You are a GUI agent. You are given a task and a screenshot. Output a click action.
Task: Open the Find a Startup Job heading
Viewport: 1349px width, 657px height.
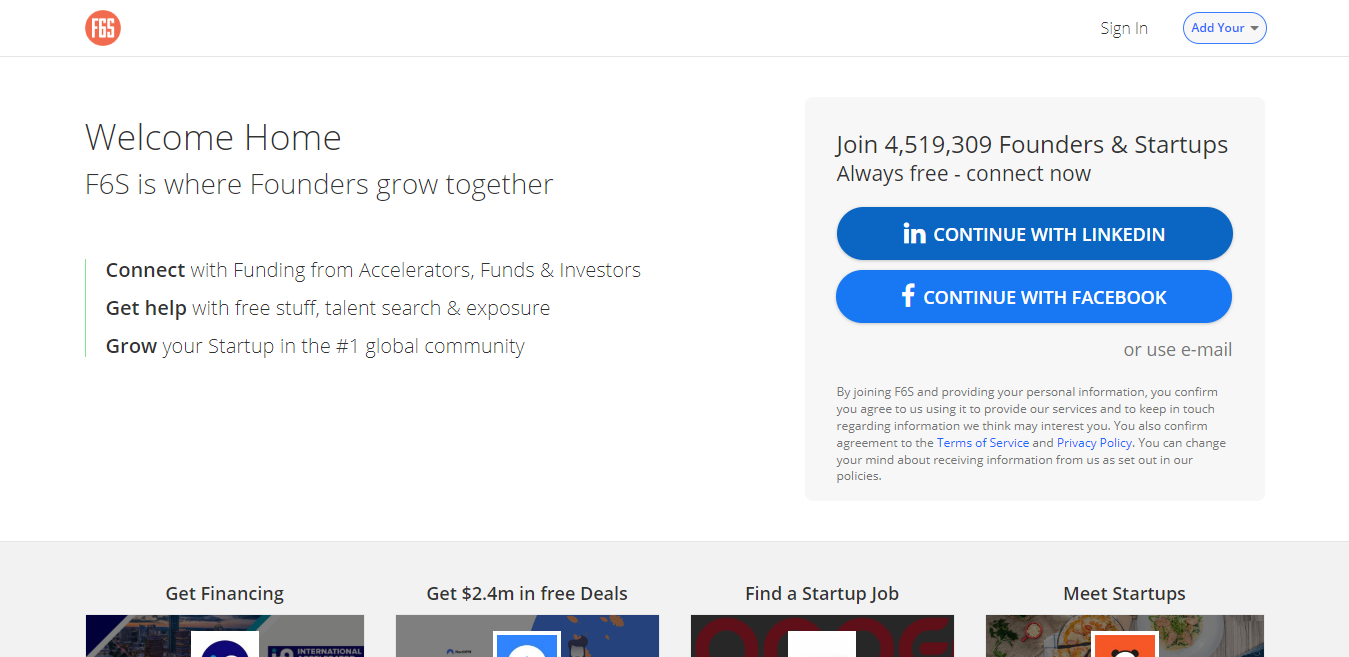(822, 593)
